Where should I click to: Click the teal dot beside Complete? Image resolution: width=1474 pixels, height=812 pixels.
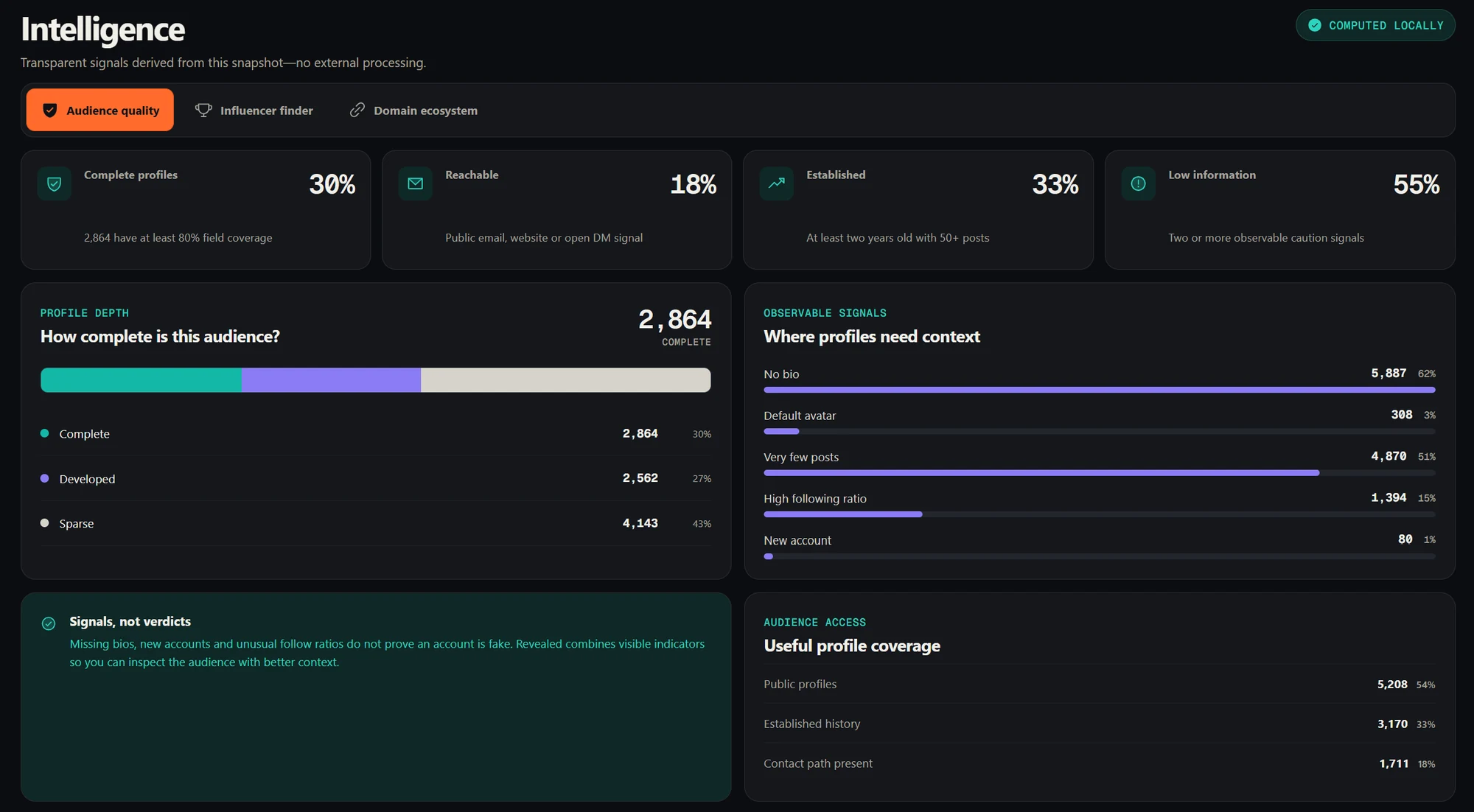click(45, 434)
